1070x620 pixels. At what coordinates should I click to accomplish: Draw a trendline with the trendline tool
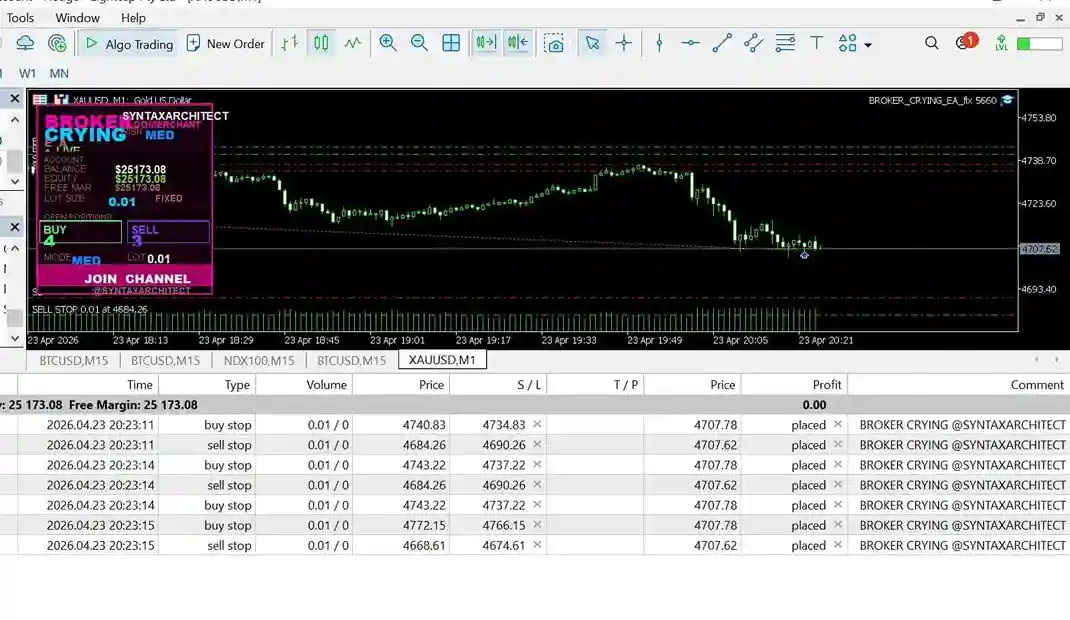tap(722, 43)
